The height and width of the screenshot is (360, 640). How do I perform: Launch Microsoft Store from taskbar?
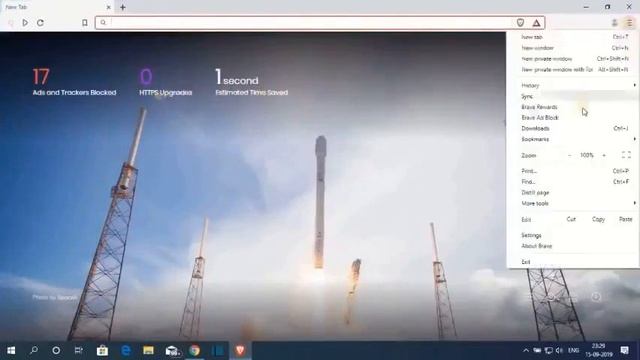(x=102, y=350)
